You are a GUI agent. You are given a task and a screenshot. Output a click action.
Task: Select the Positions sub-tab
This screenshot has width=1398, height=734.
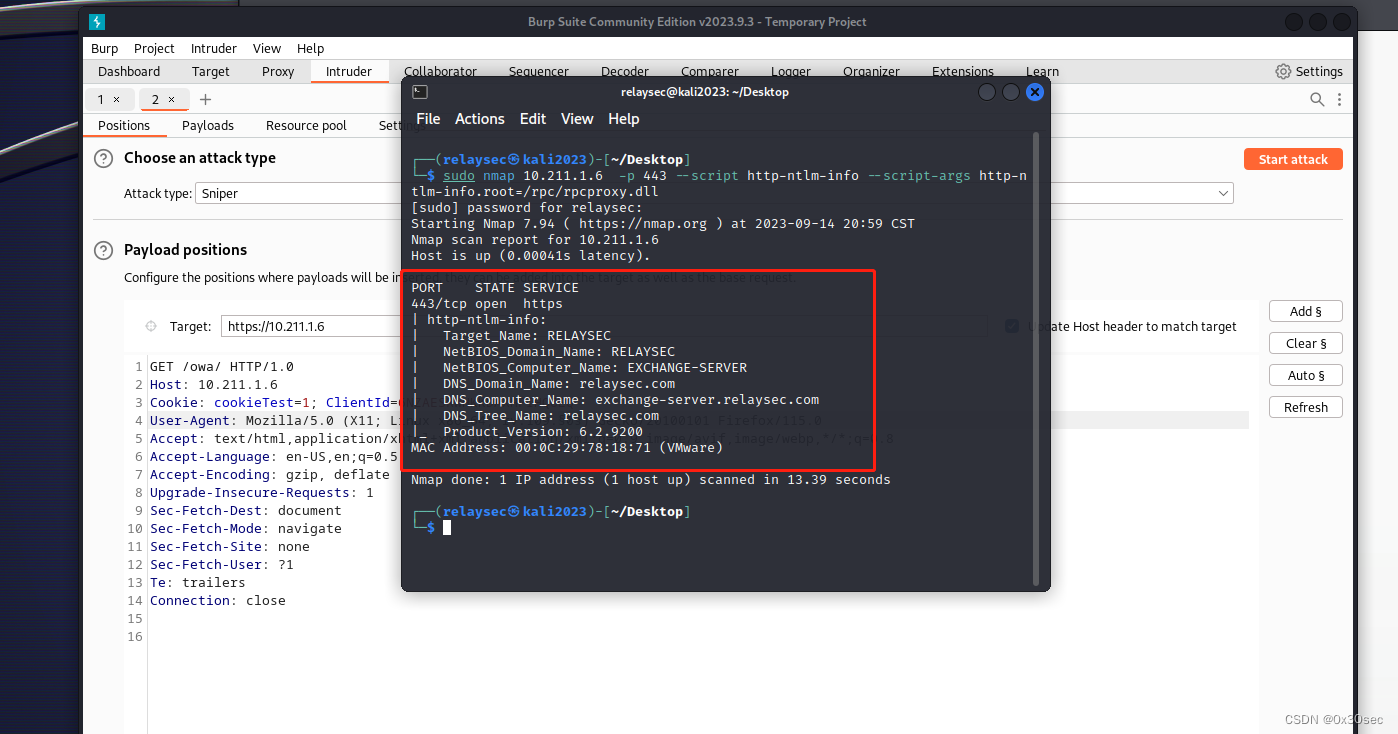(124, 125)
